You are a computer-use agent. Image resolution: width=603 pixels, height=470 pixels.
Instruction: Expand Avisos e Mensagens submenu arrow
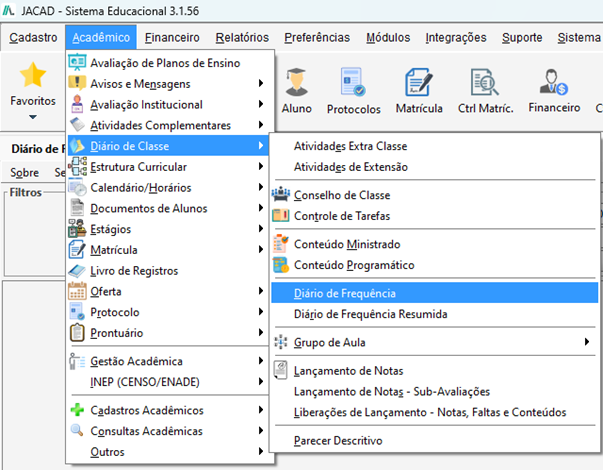261,83
